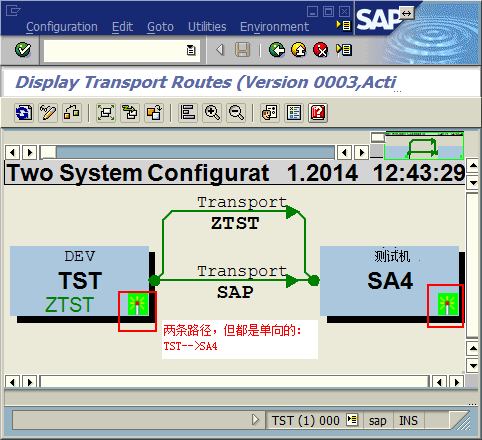Click the menu bar overflow icon
Viewport: 482px width, 440px height.
[x=344, y=25]
